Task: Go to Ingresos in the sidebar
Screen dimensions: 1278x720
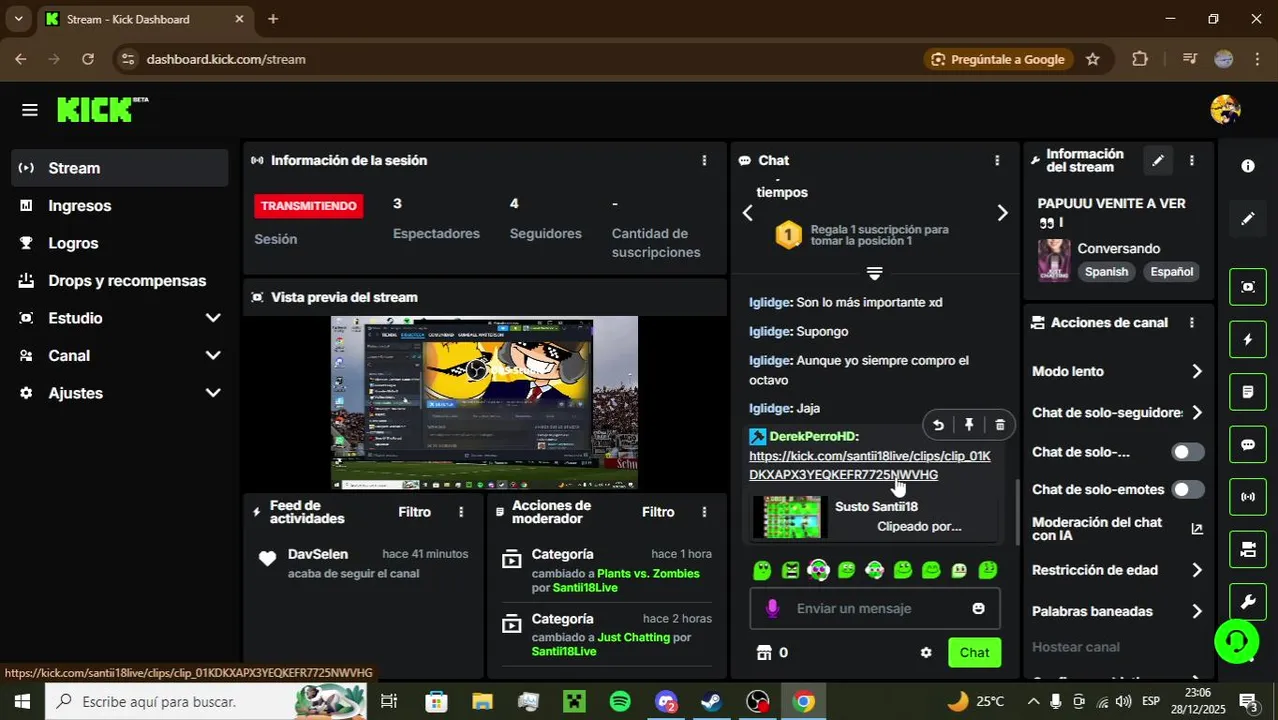Action: [120, 205]
